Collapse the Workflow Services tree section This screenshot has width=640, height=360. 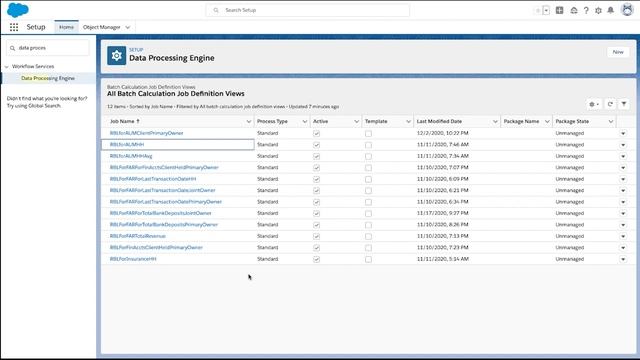click(x=7, y=67)
